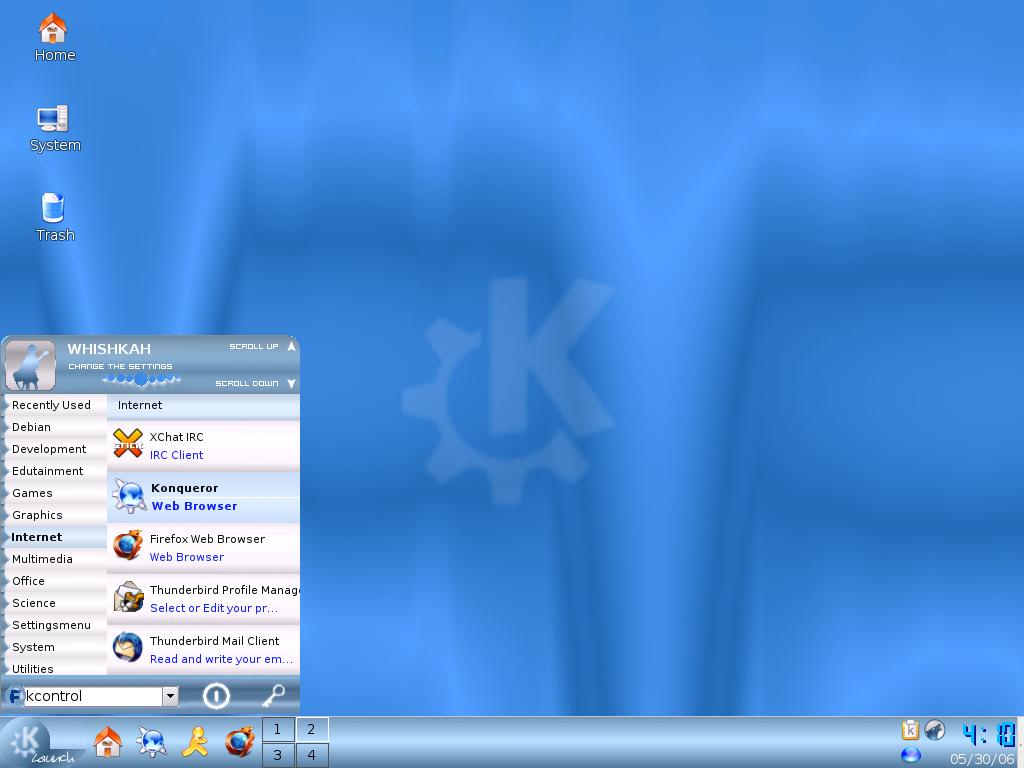This screenshot has height=768, width=1024.
Task: Click the Thunderbird Mail Client entry text
Action: (x=221, y=650)
